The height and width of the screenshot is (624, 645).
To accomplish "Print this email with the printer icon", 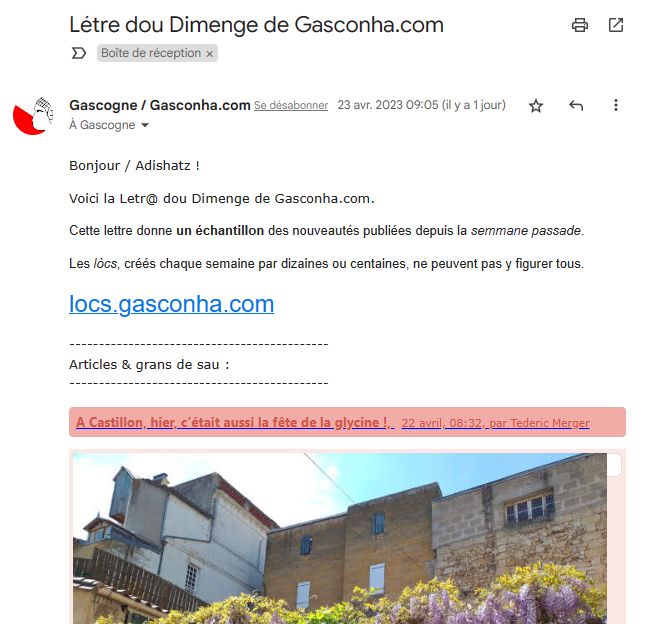I will (x=580, y=25).
